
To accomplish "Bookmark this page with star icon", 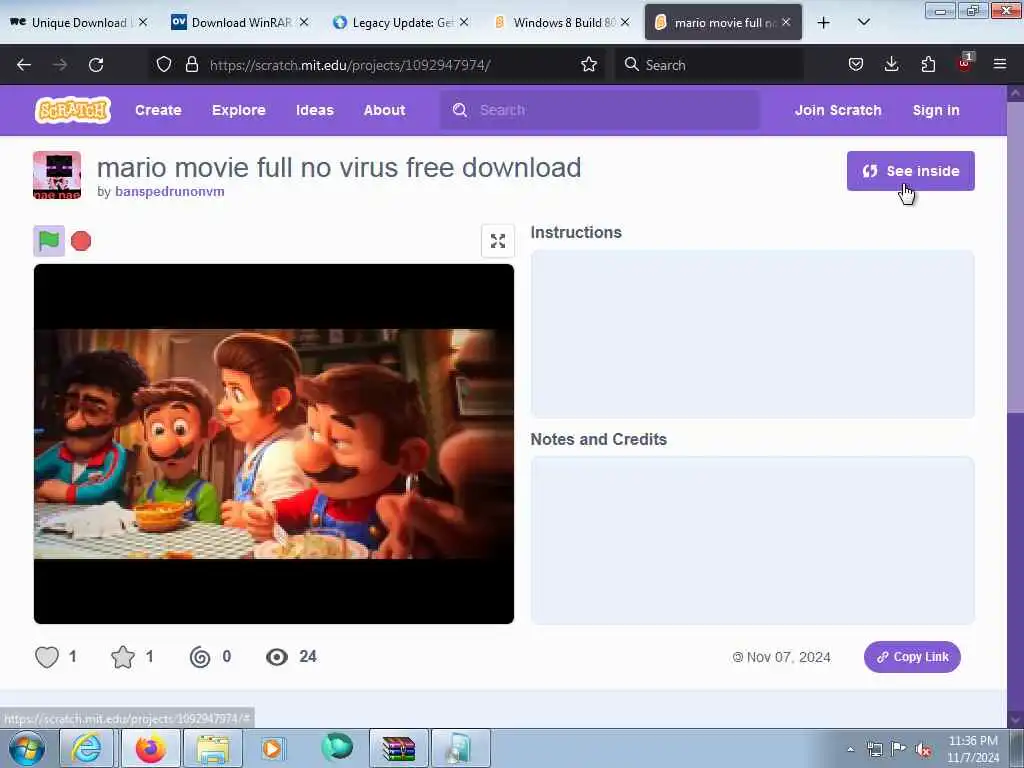I will (x=589, y=64).
